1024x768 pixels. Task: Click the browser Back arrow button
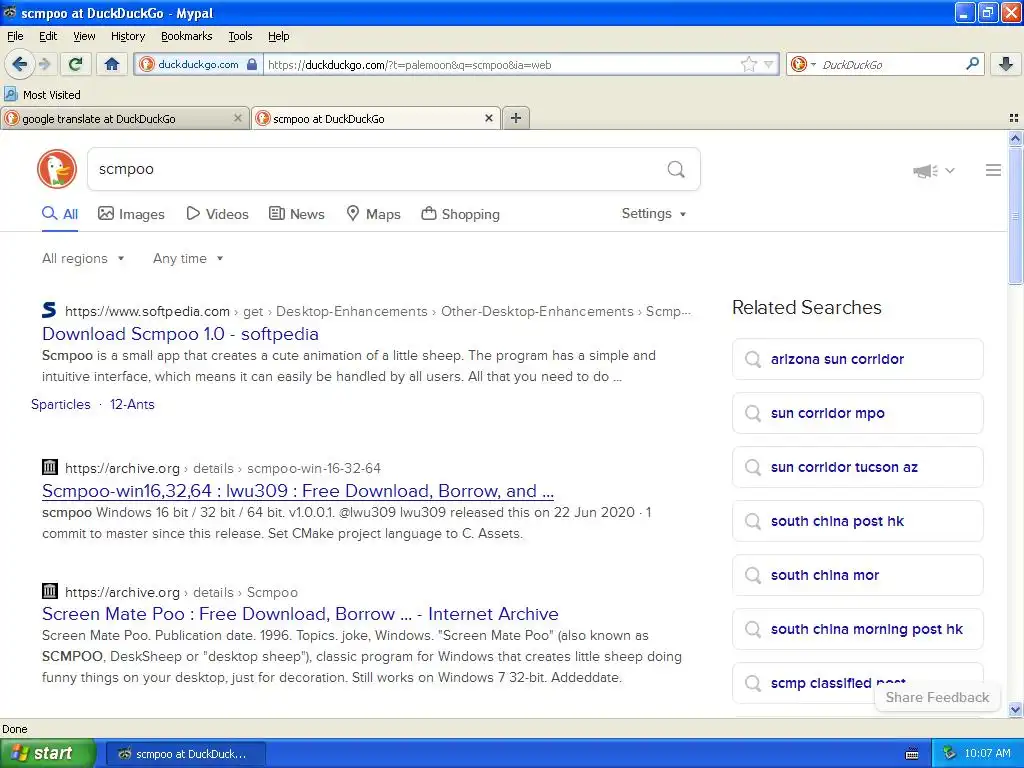(x=19, y=64)
